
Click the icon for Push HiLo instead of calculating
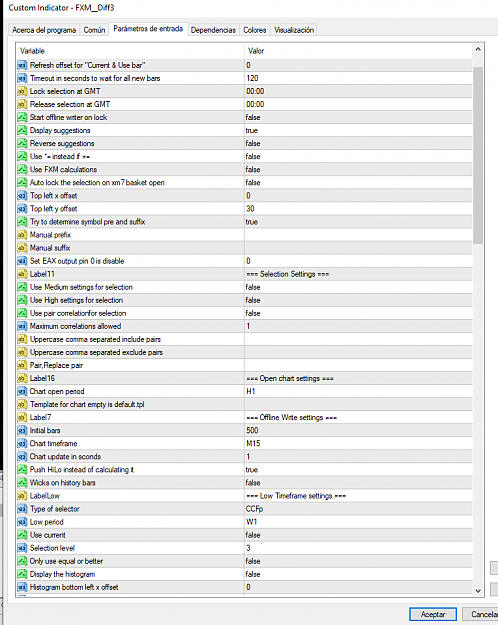[22, 470]
